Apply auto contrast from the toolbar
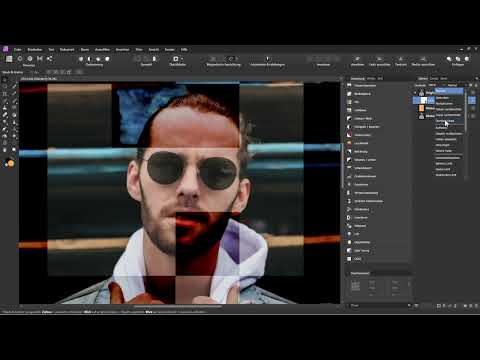 coord(89,59)
